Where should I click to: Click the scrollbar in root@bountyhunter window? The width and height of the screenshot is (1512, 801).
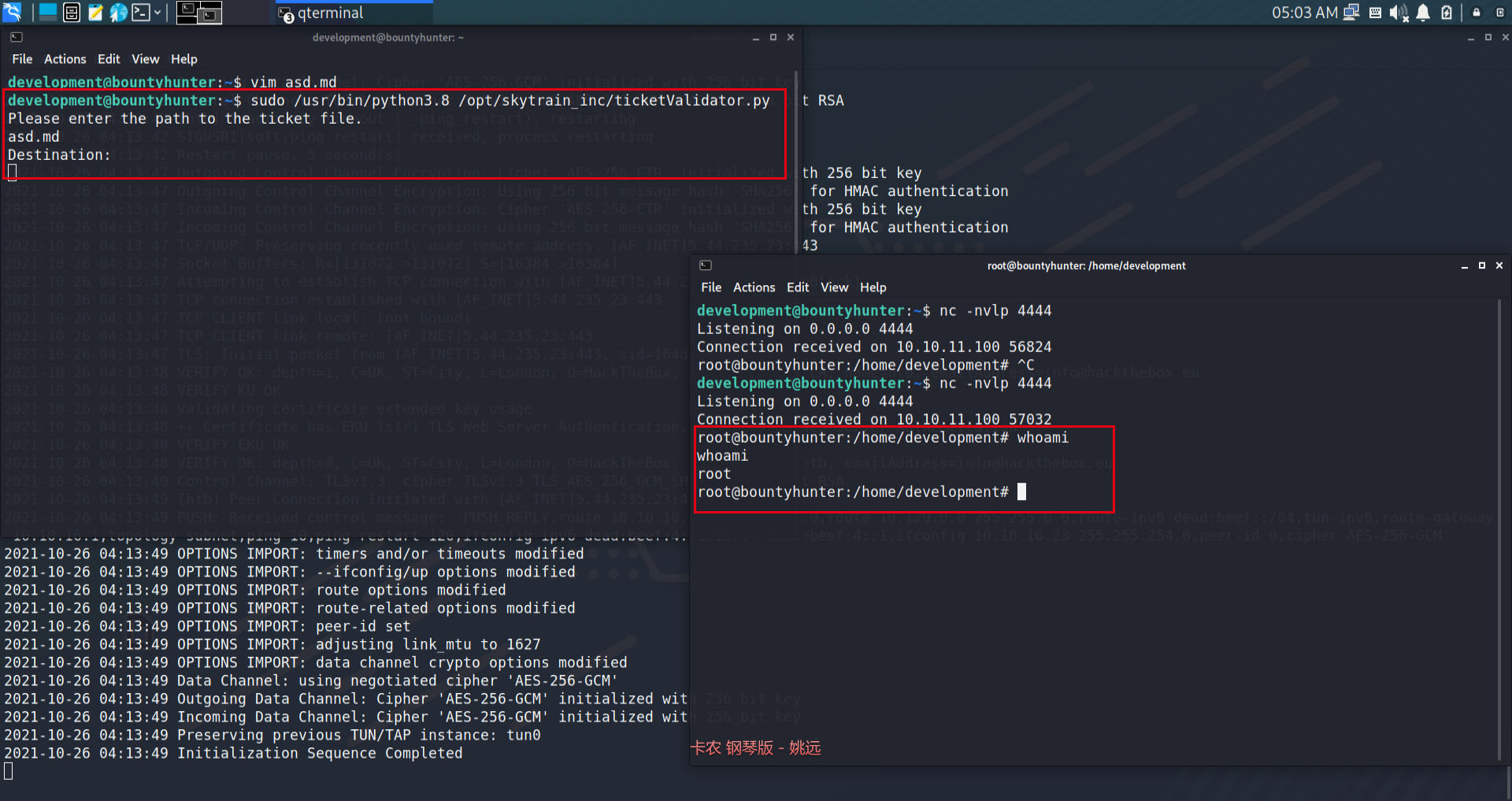[x=1499, y=528]
